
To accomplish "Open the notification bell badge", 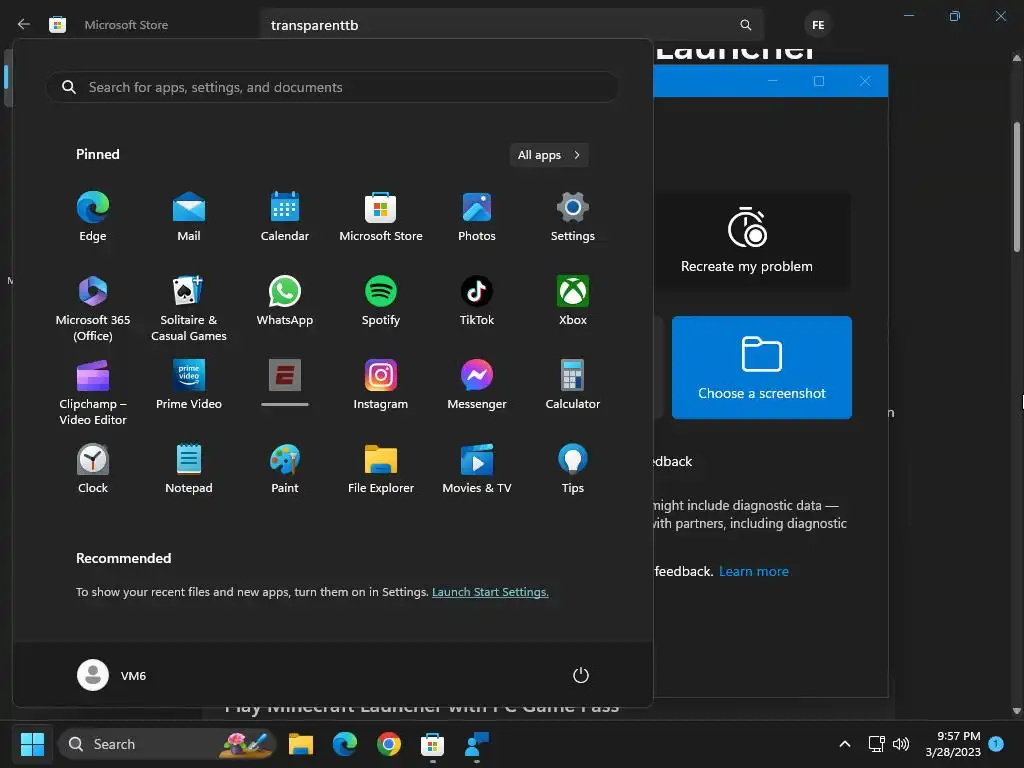I will 996,744.
